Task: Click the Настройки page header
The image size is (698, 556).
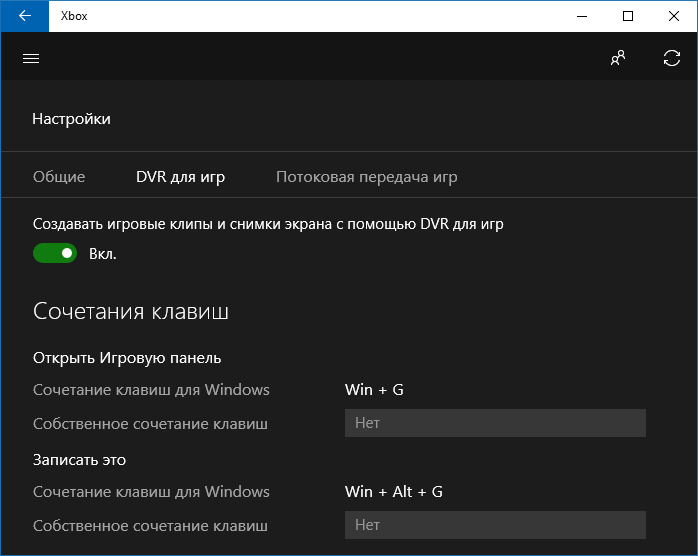Action: pos(71,119)
